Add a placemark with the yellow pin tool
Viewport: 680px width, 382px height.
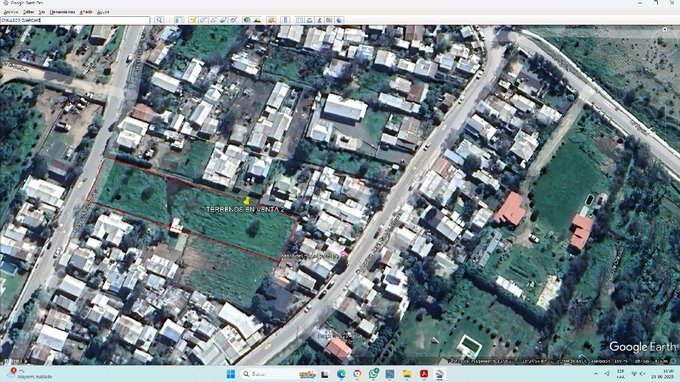(193, 20)
